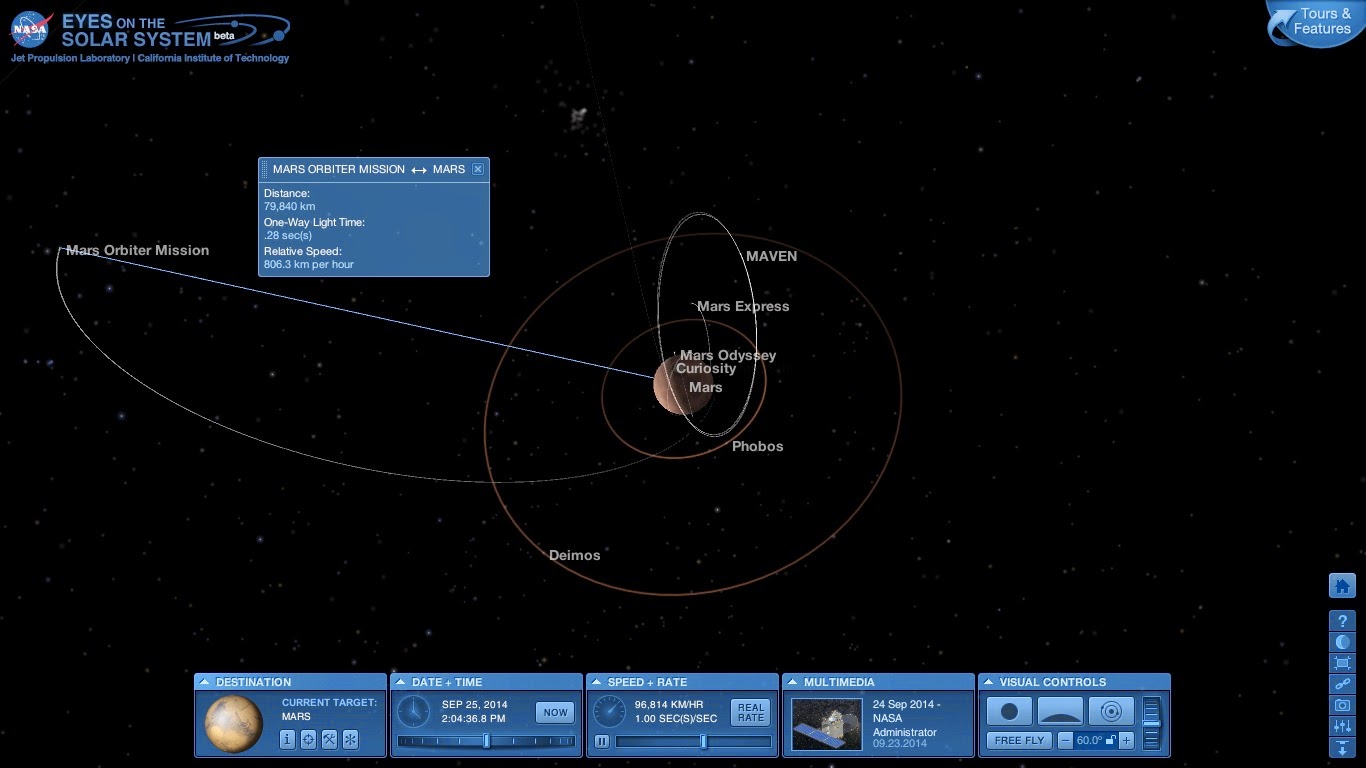1366x768 pixels.
Task: Select the night/lighting moon icon on the sidebar
Action: (1341, 641)
